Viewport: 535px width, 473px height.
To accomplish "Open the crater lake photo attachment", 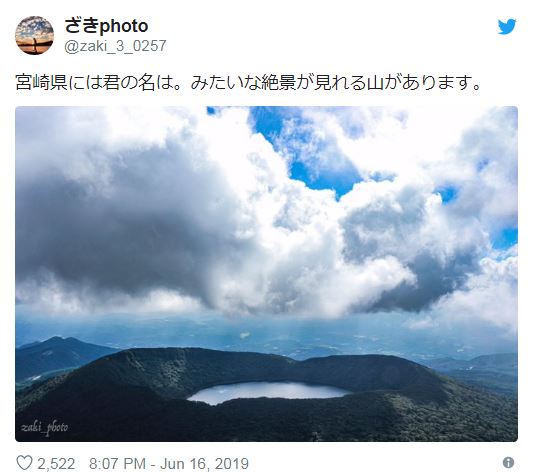I will tap(266, 274).
